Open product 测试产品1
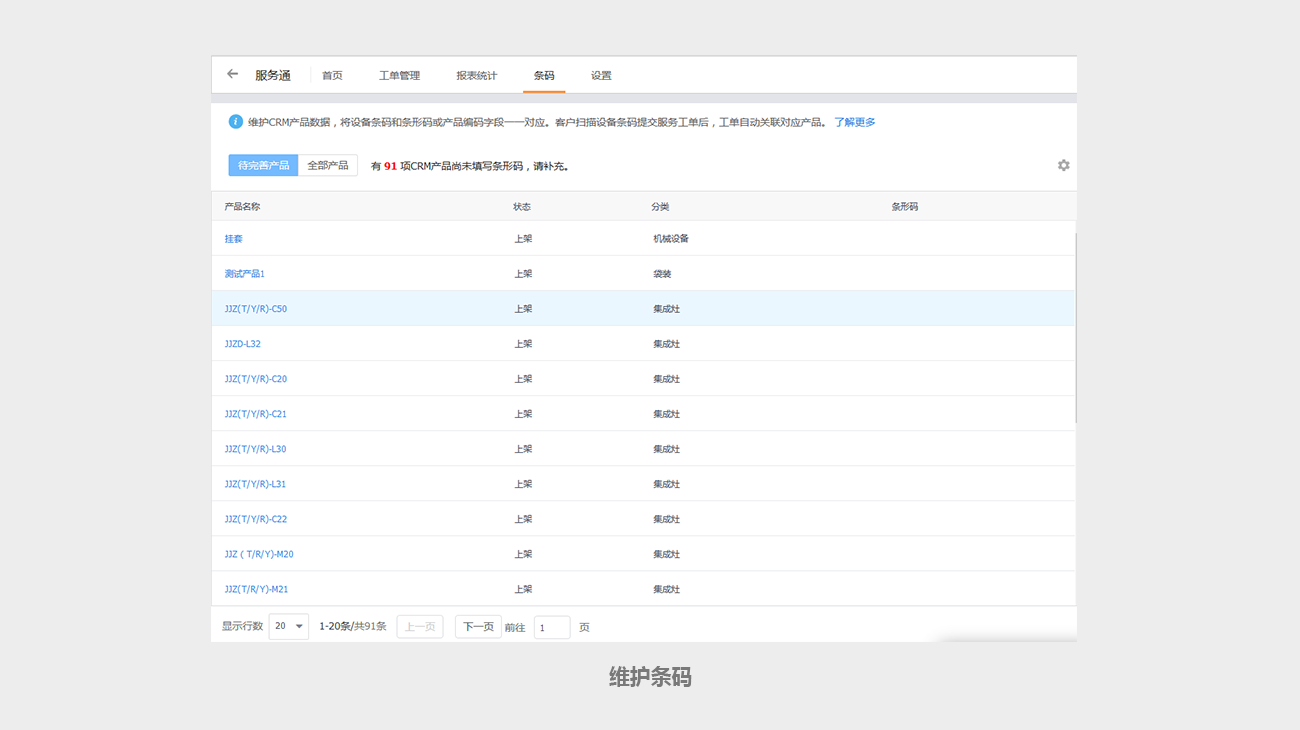This screenshot has width=1300, height=730. click(245, 274)
